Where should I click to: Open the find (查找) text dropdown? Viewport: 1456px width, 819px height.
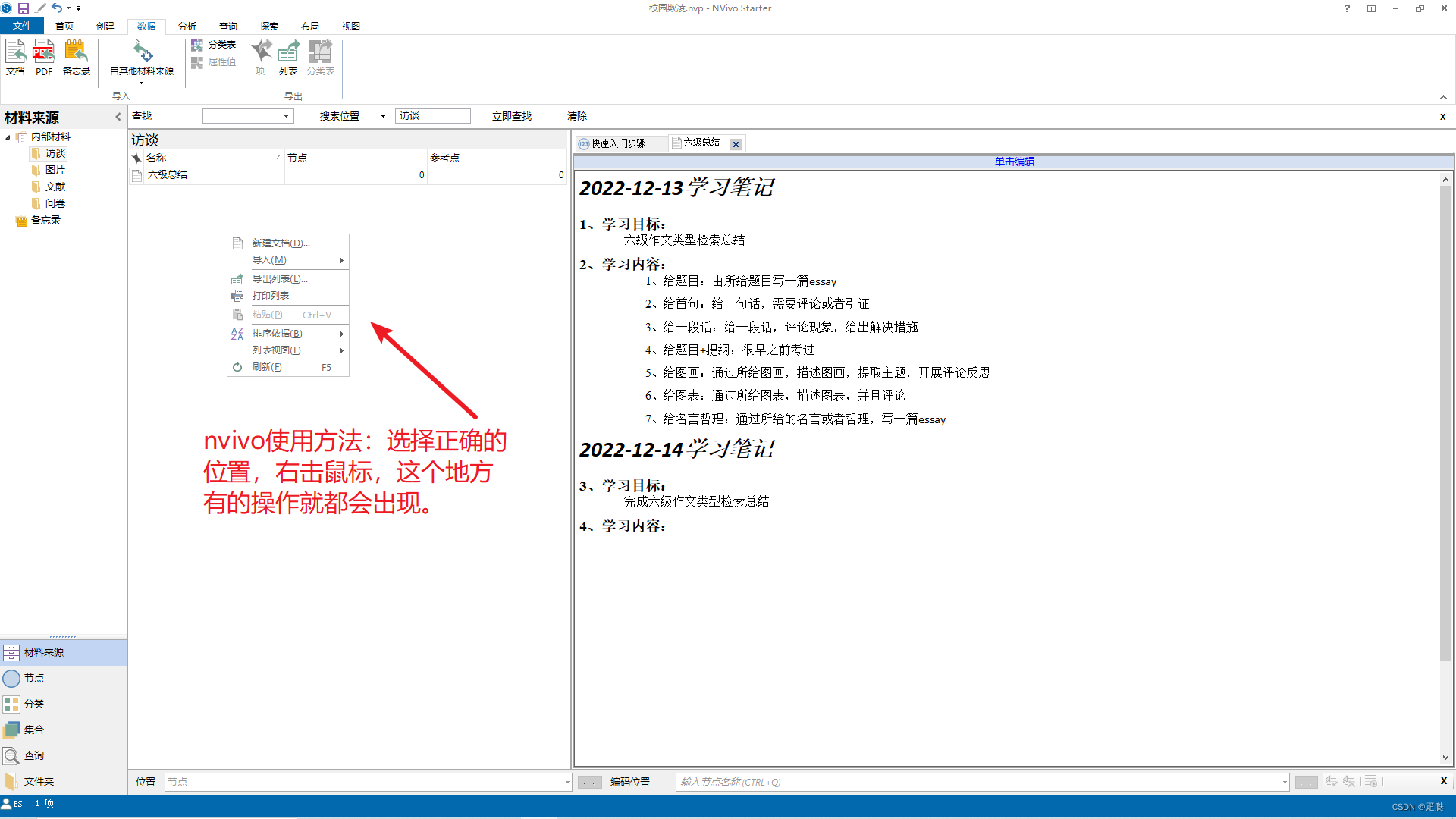(x=286, y=116)
